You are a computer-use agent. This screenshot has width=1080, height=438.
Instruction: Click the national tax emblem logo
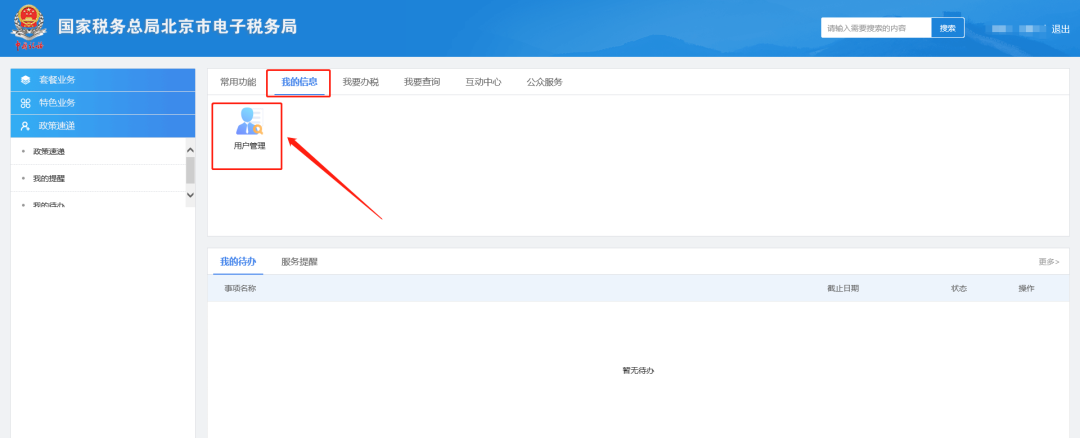(x=28, y=28)
